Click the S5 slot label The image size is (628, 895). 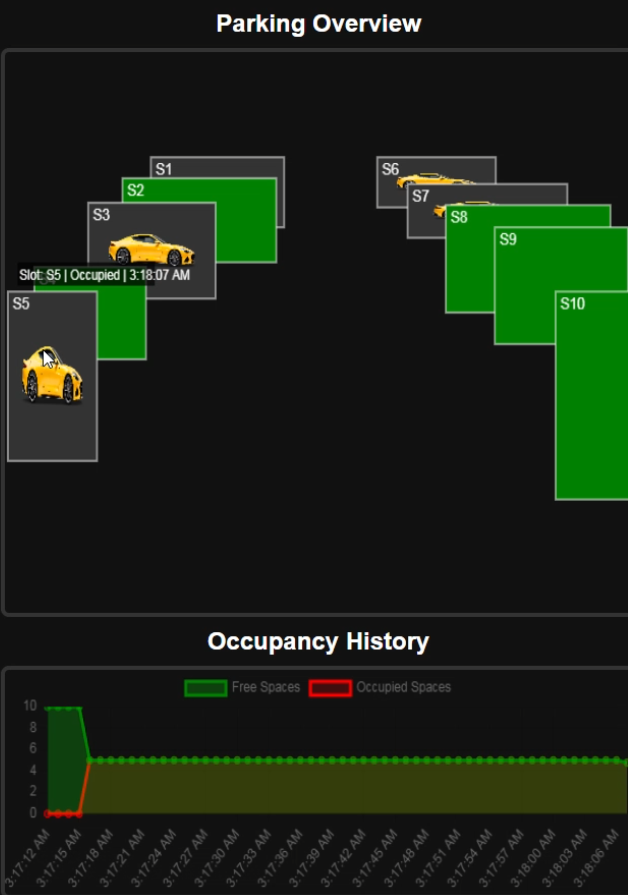click(x=21, y=303)
